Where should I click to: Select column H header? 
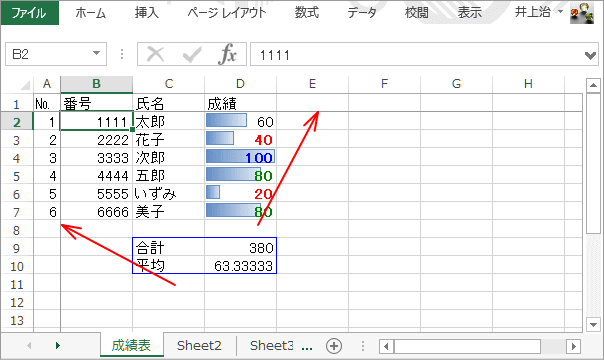[x=528, y=84]
